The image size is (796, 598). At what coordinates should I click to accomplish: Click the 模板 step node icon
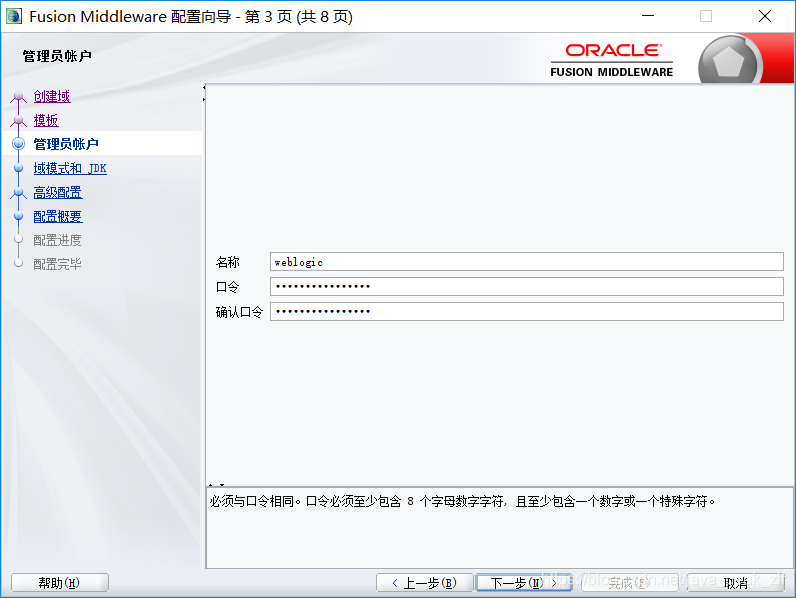18,120
